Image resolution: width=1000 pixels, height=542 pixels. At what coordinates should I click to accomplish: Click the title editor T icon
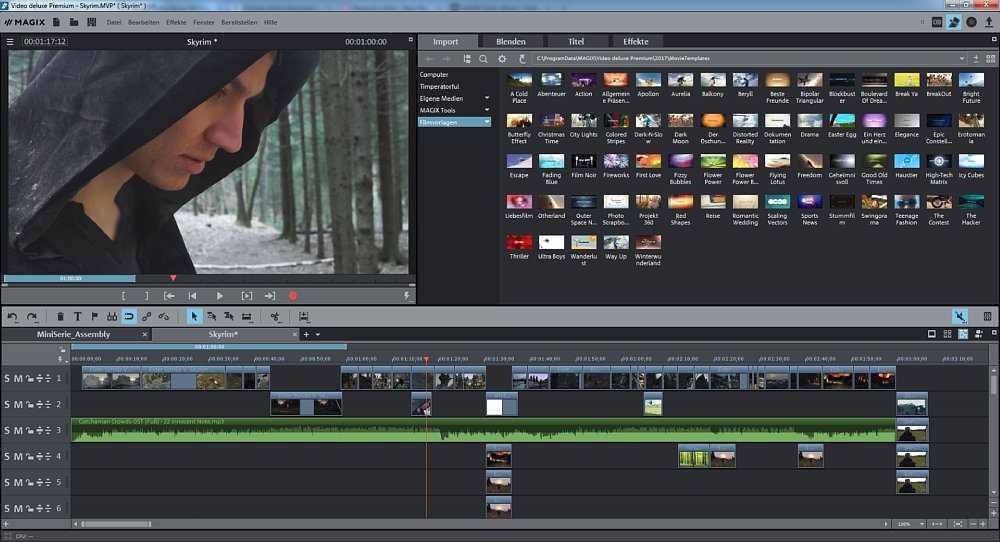[x=78, y=317]
